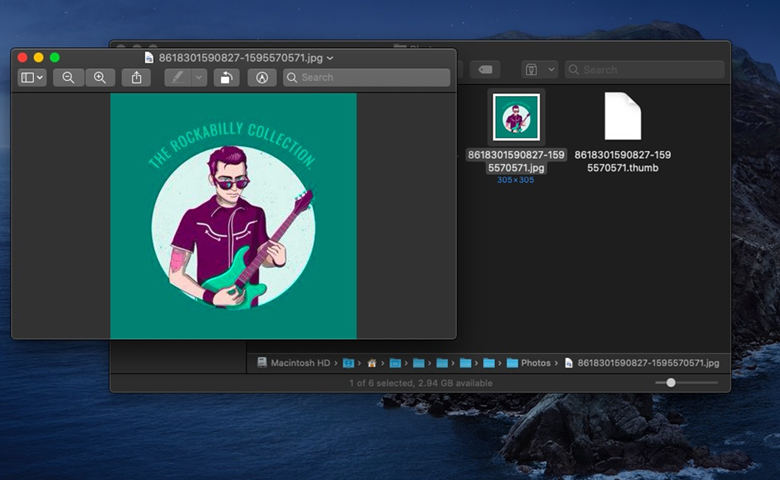
Task: Click the '1 of 6 selected' status text
Action: (x=421, y=383)
